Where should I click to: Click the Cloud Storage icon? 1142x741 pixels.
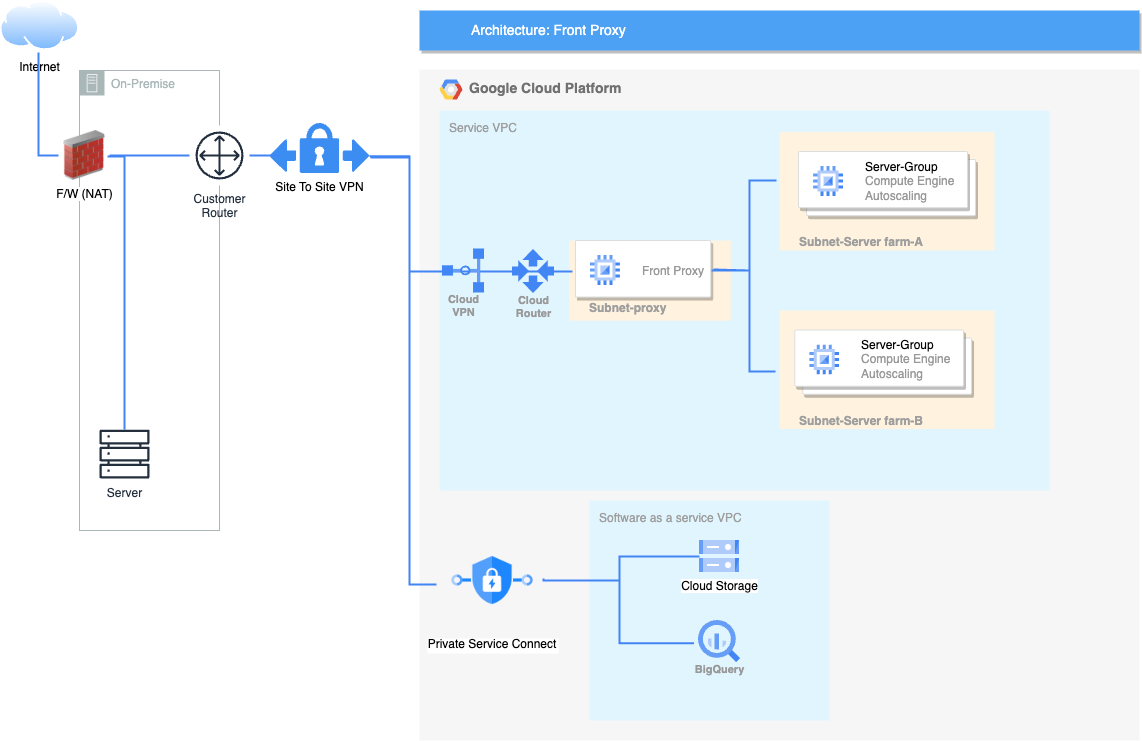(719, 556)
